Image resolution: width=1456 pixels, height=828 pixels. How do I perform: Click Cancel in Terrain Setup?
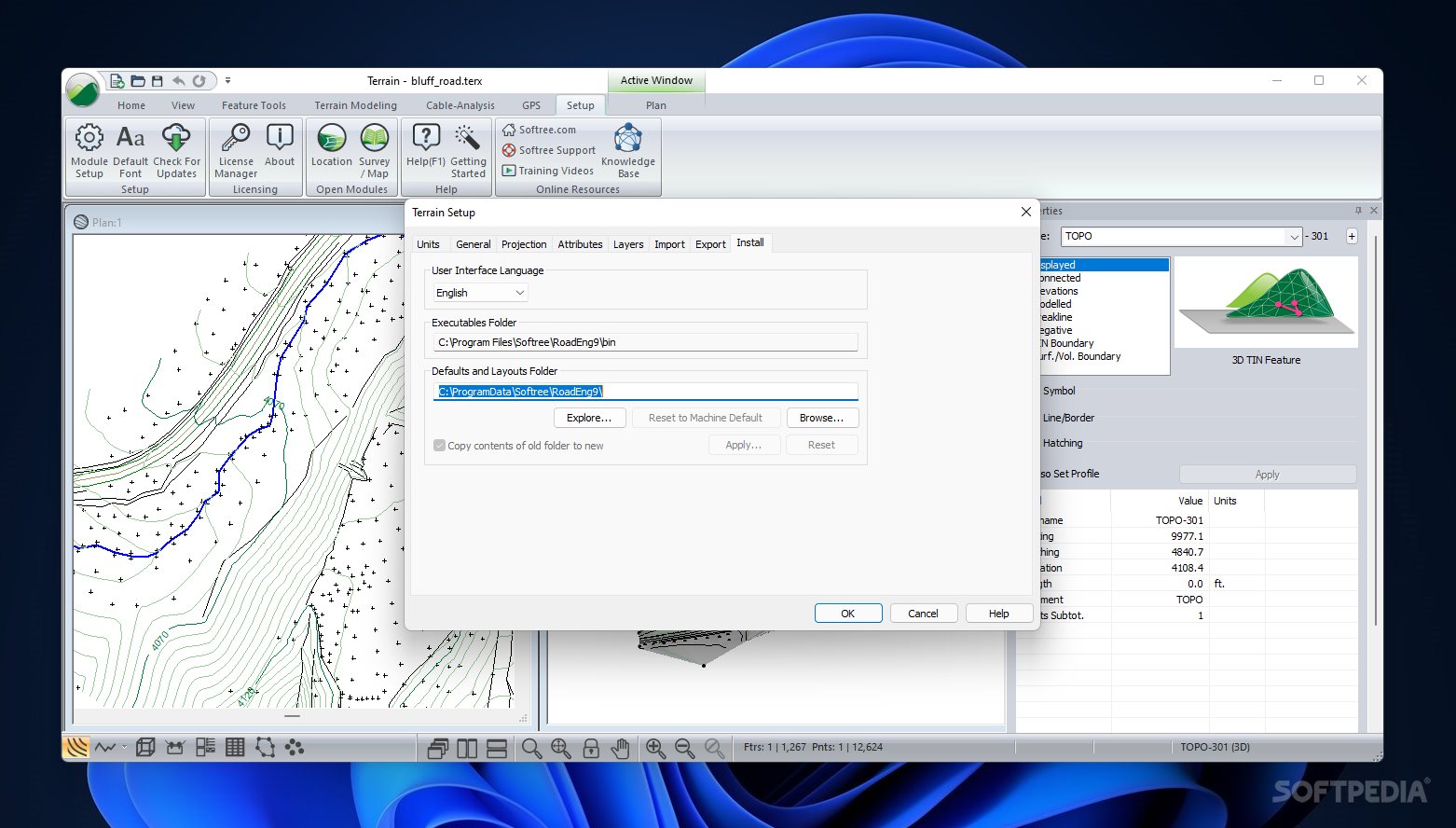tap(923, 614)
